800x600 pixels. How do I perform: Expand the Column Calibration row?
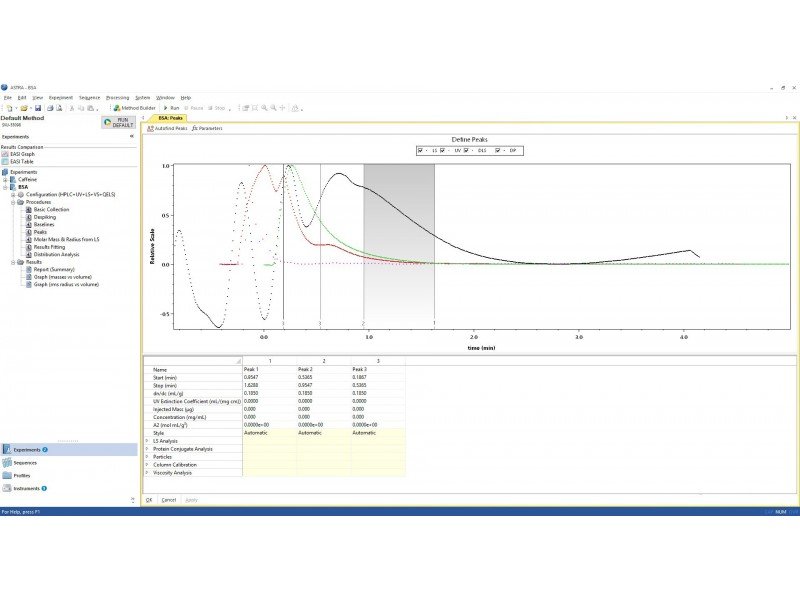[x=147, y=465]
